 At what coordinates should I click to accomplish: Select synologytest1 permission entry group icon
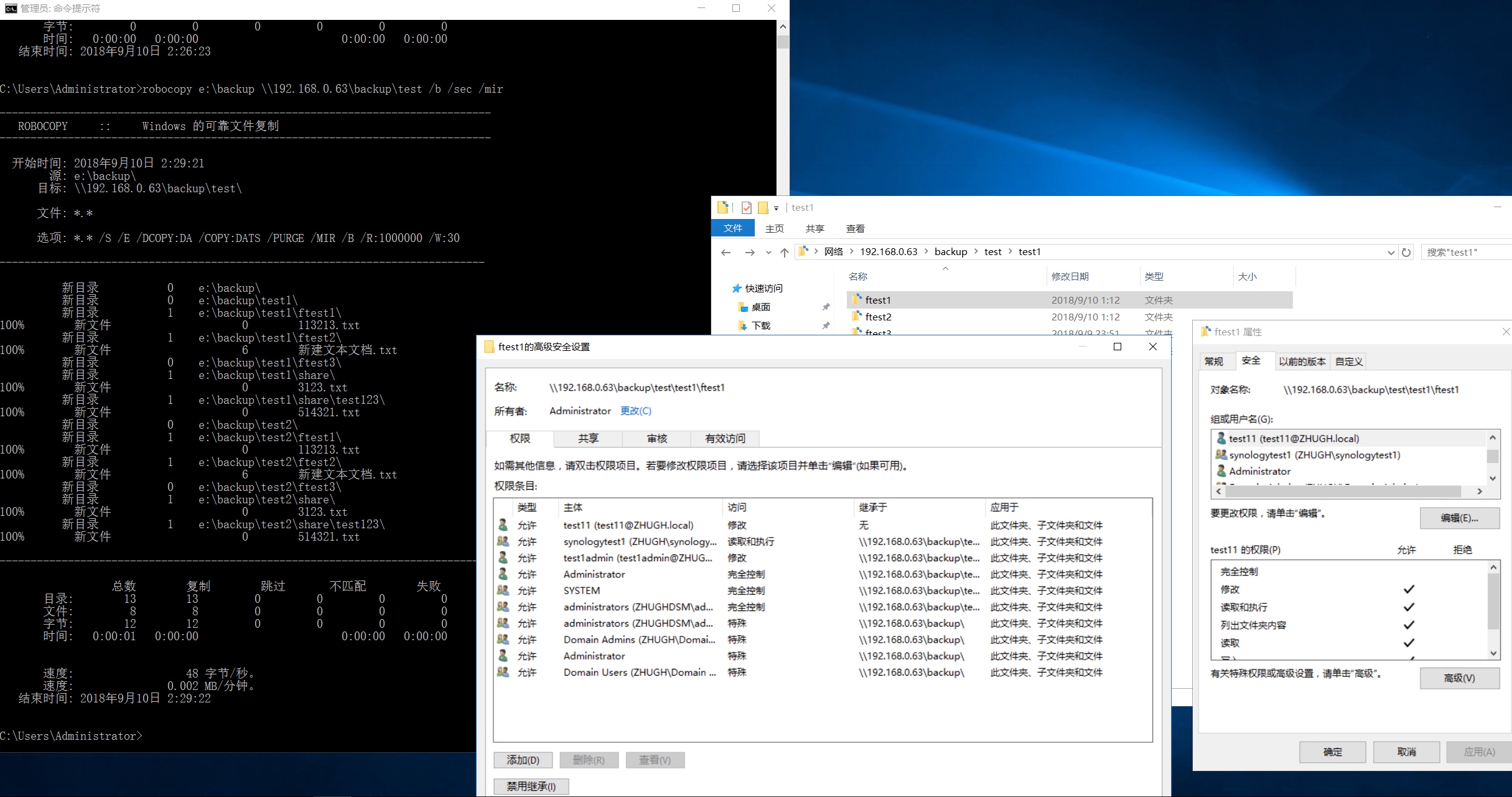coord(503,541)
